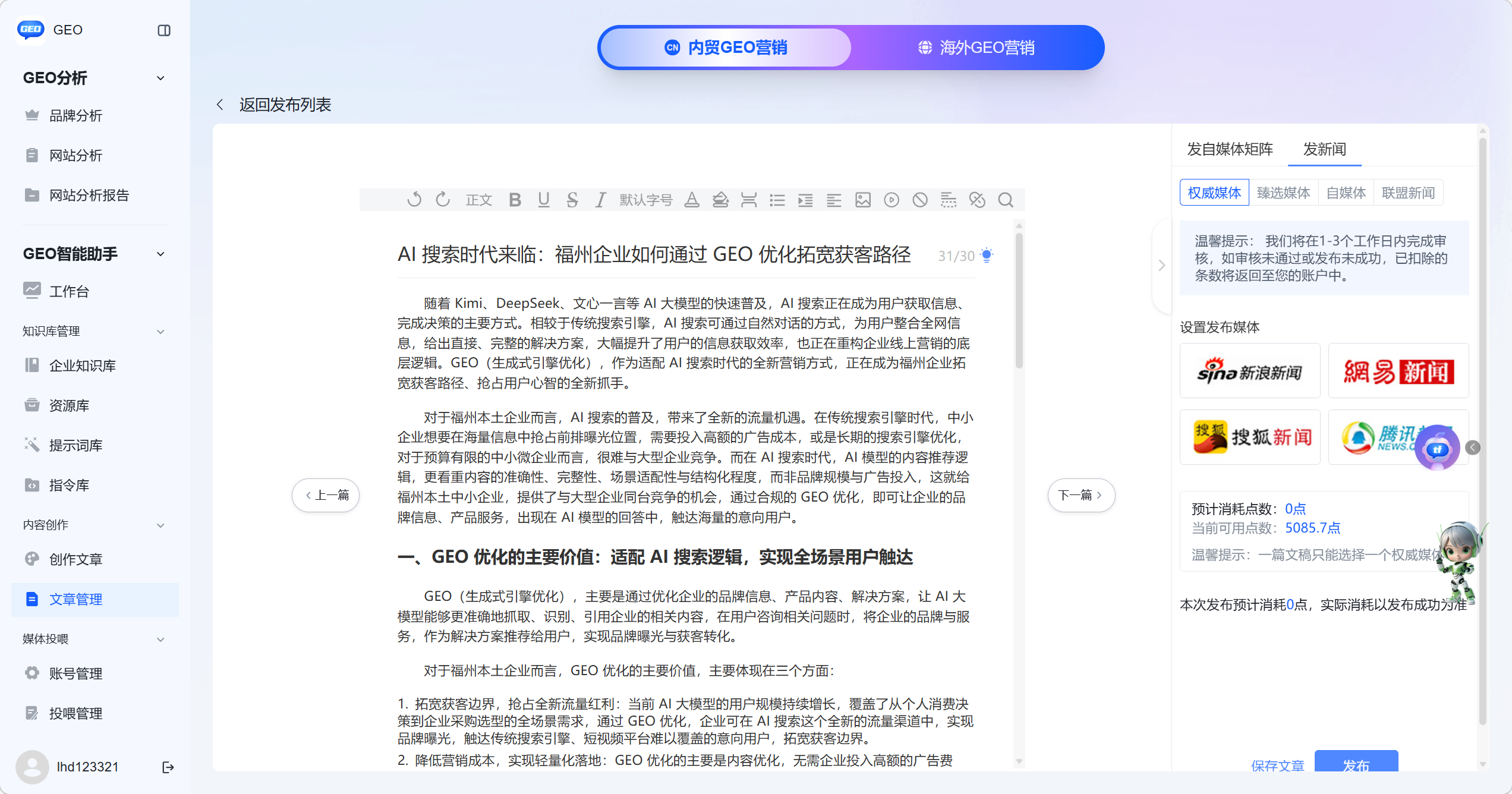This screenshot has height=794, width=1512.
Task: Switch to 发自媒体矩阵 tab
Action: 1230,149
